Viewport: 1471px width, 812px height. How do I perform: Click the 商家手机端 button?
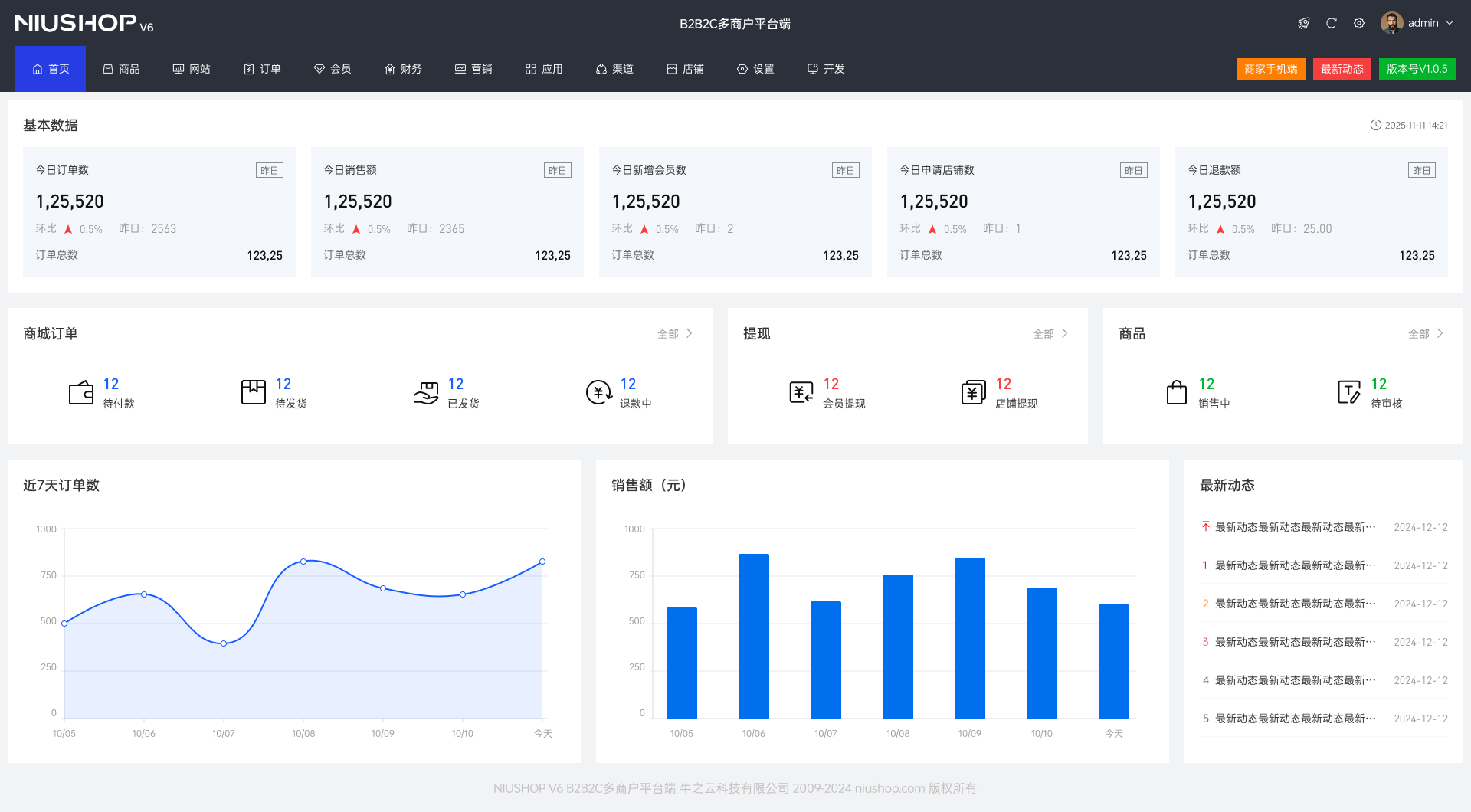[1270, 68]
